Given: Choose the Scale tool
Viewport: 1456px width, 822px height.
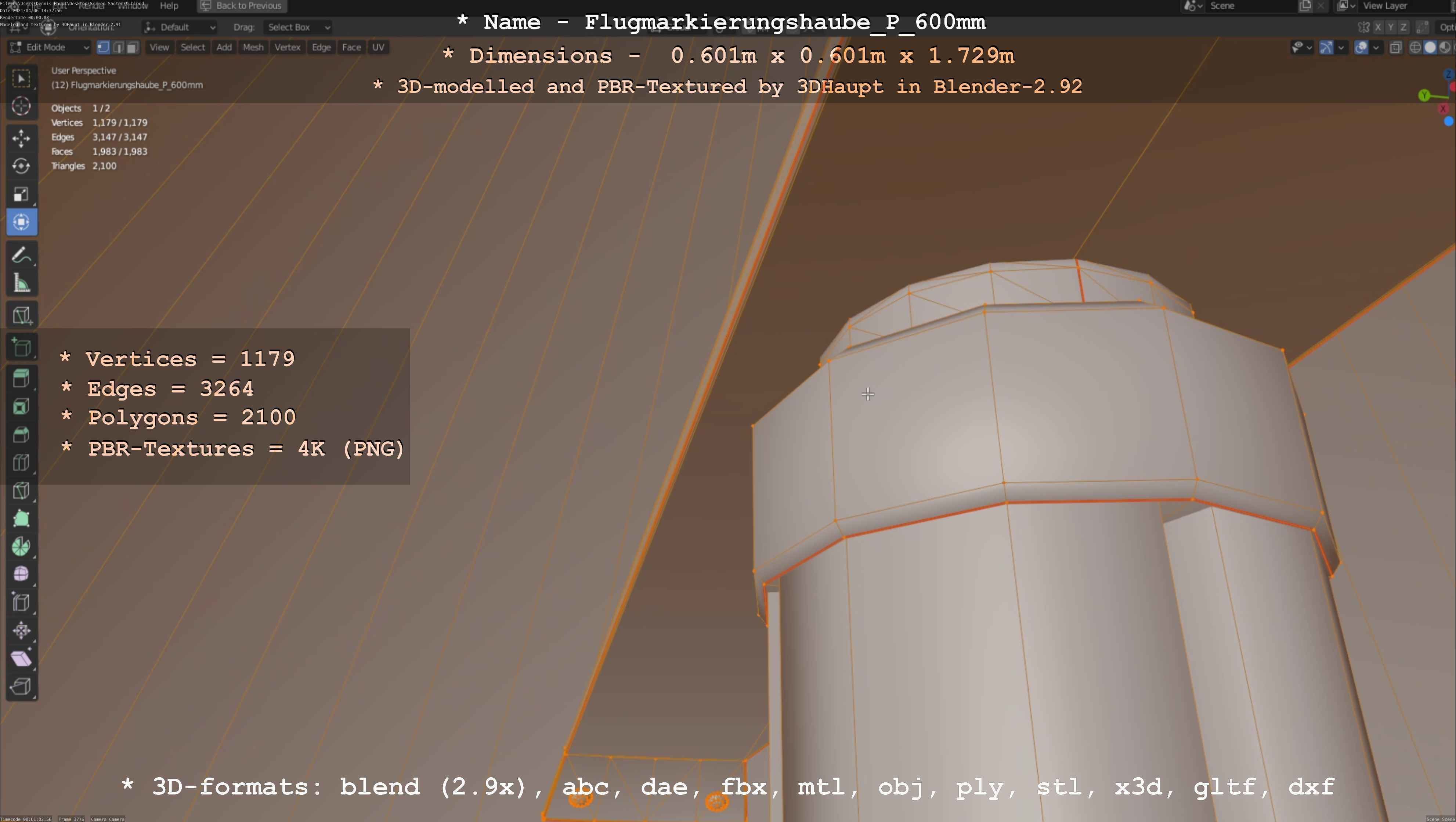Looking at the screenshot, I should tap(21, 194).
